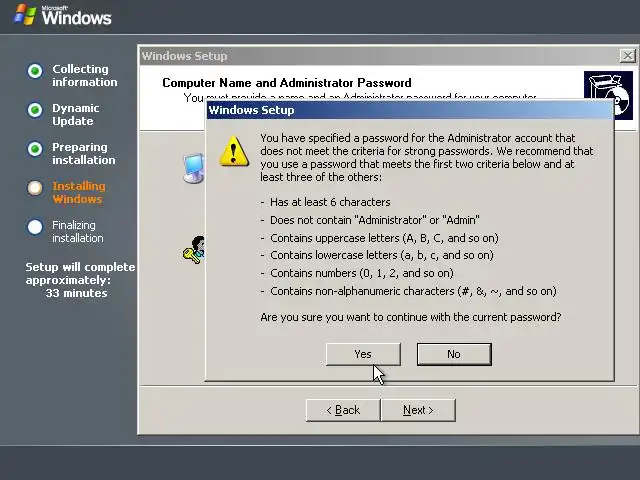Click the '33 minutes' remaining time text
Screen dimensions: 640x480
click(x=76, y=293)
